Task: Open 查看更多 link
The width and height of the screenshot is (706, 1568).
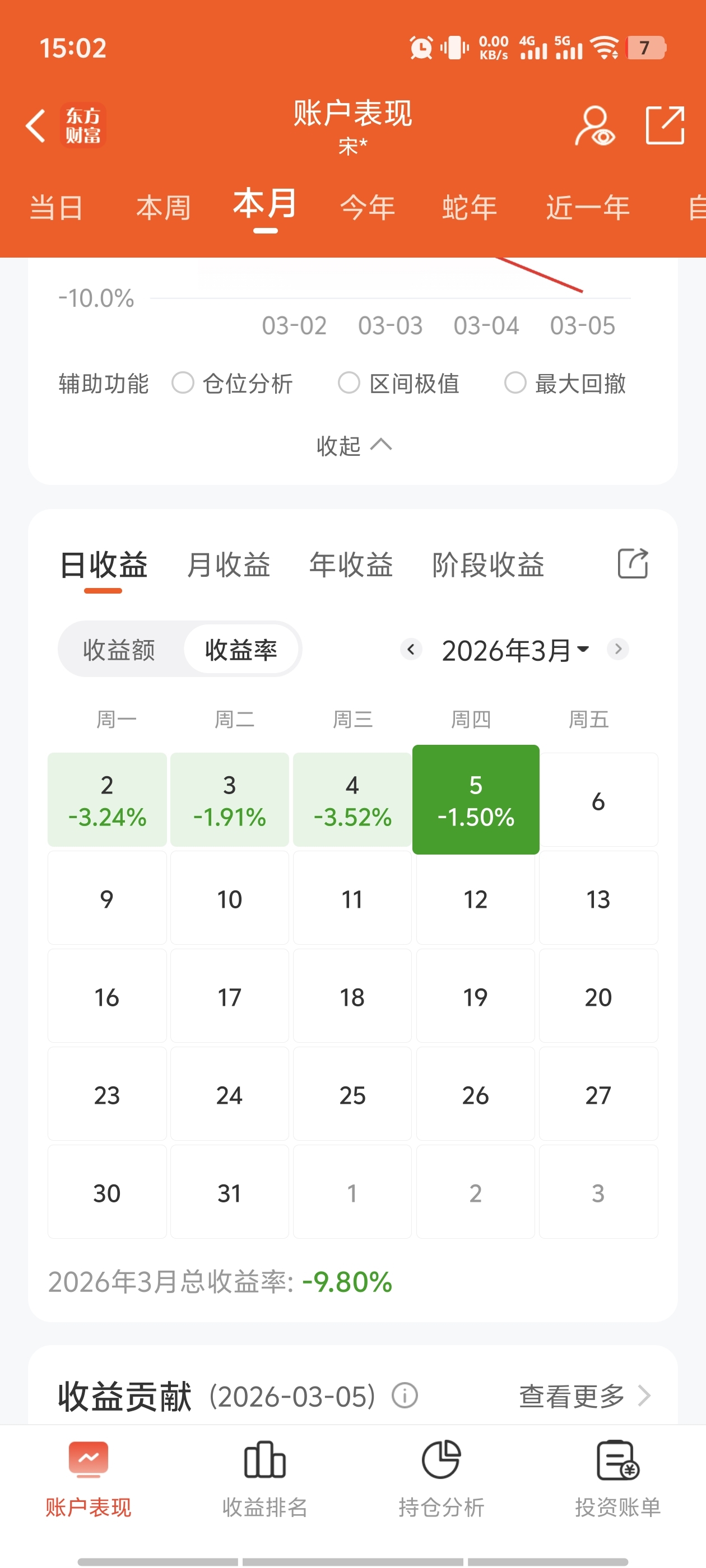Action: pos(583,1395)
